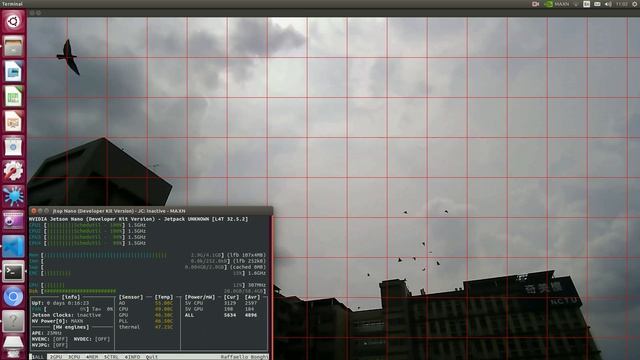Switch to the 2GPU tab in jtop
The width and height of the screenshot is (640, 360).
(x=56, y=357)
